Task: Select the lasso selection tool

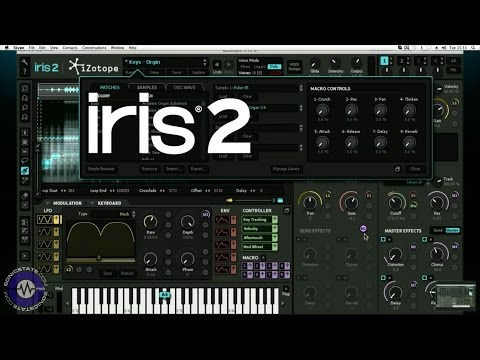Action: [25, 161]
